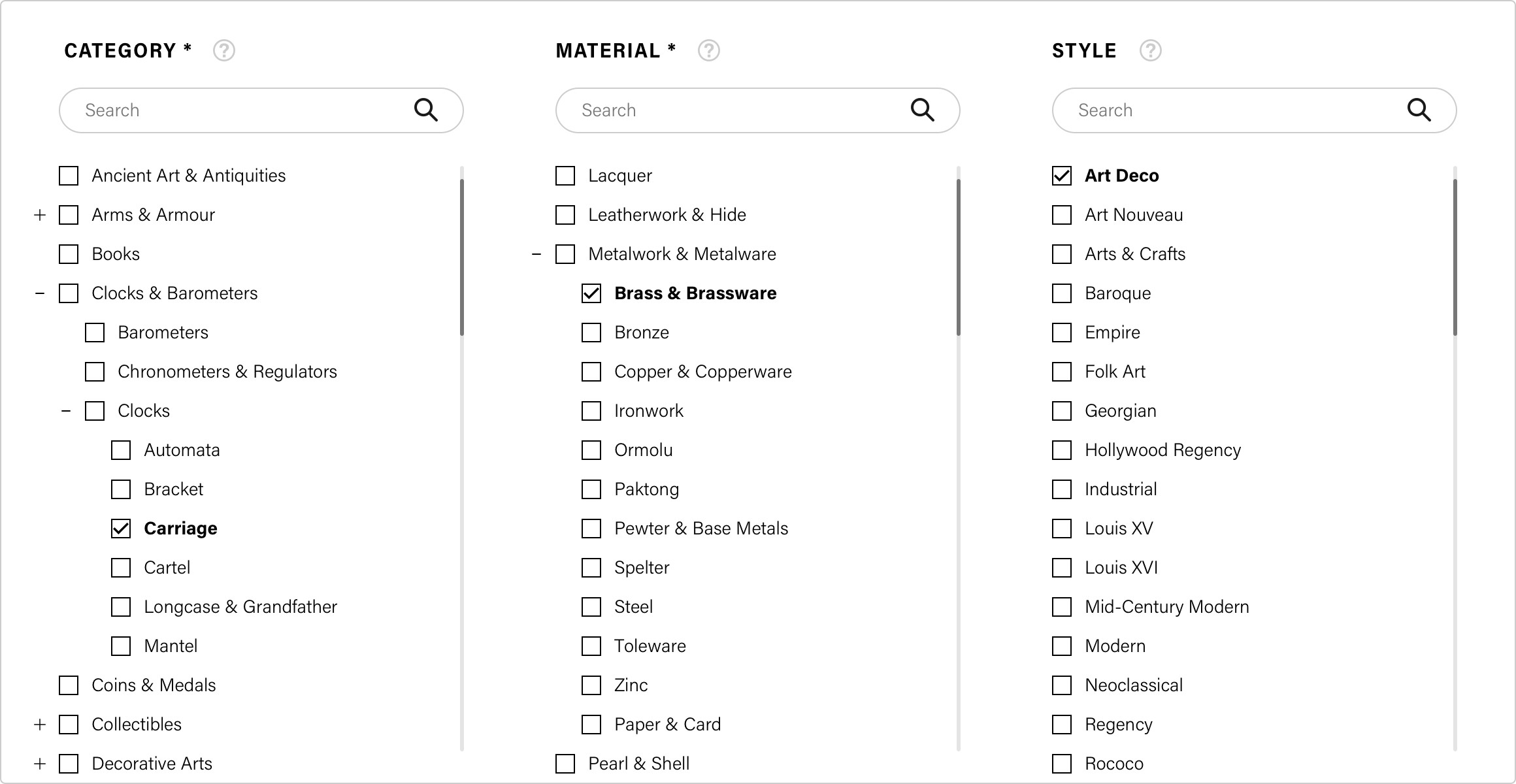Uncheck the Brass & Brassware checkbox
The height and width of the screenshot is (784, 1516).
(591, 293)
